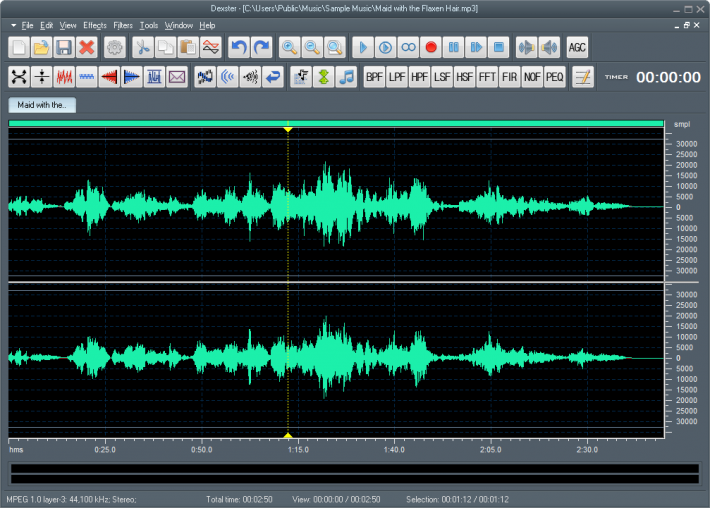The image size is (710, 508).
Task: Click the red X delete icon
Action: pos(87,48)
